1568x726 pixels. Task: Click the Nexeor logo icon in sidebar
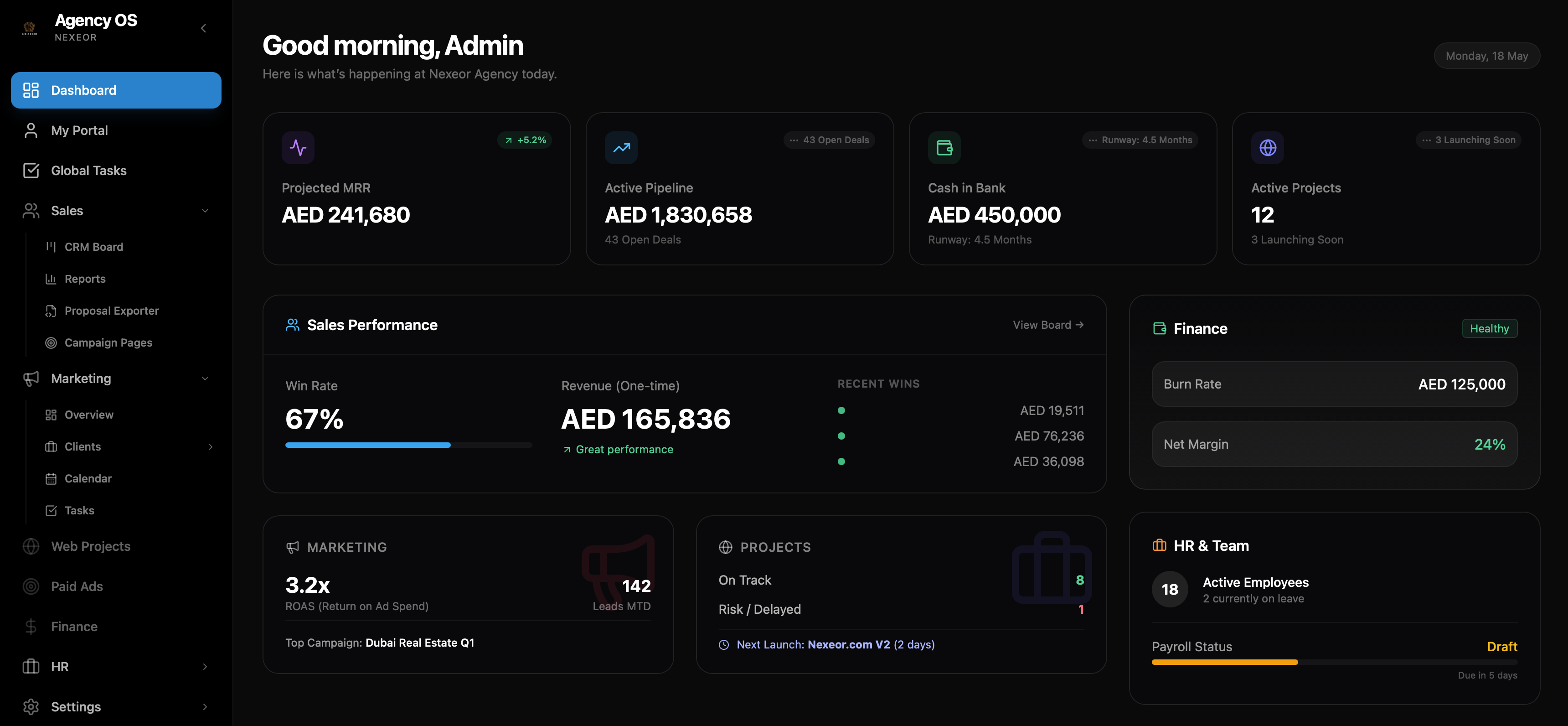point(29,28)
